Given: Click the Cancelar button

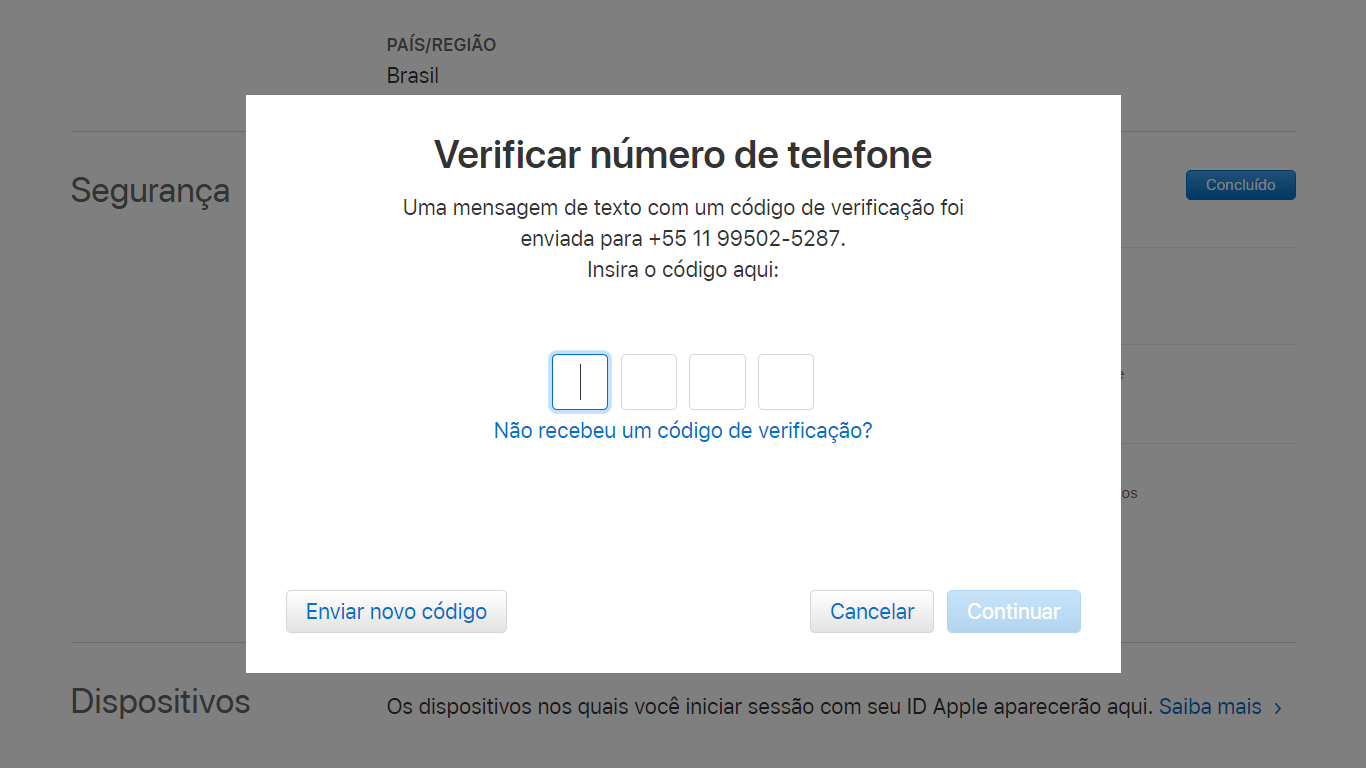Looking at the screenshot, I should click(872, 611).
